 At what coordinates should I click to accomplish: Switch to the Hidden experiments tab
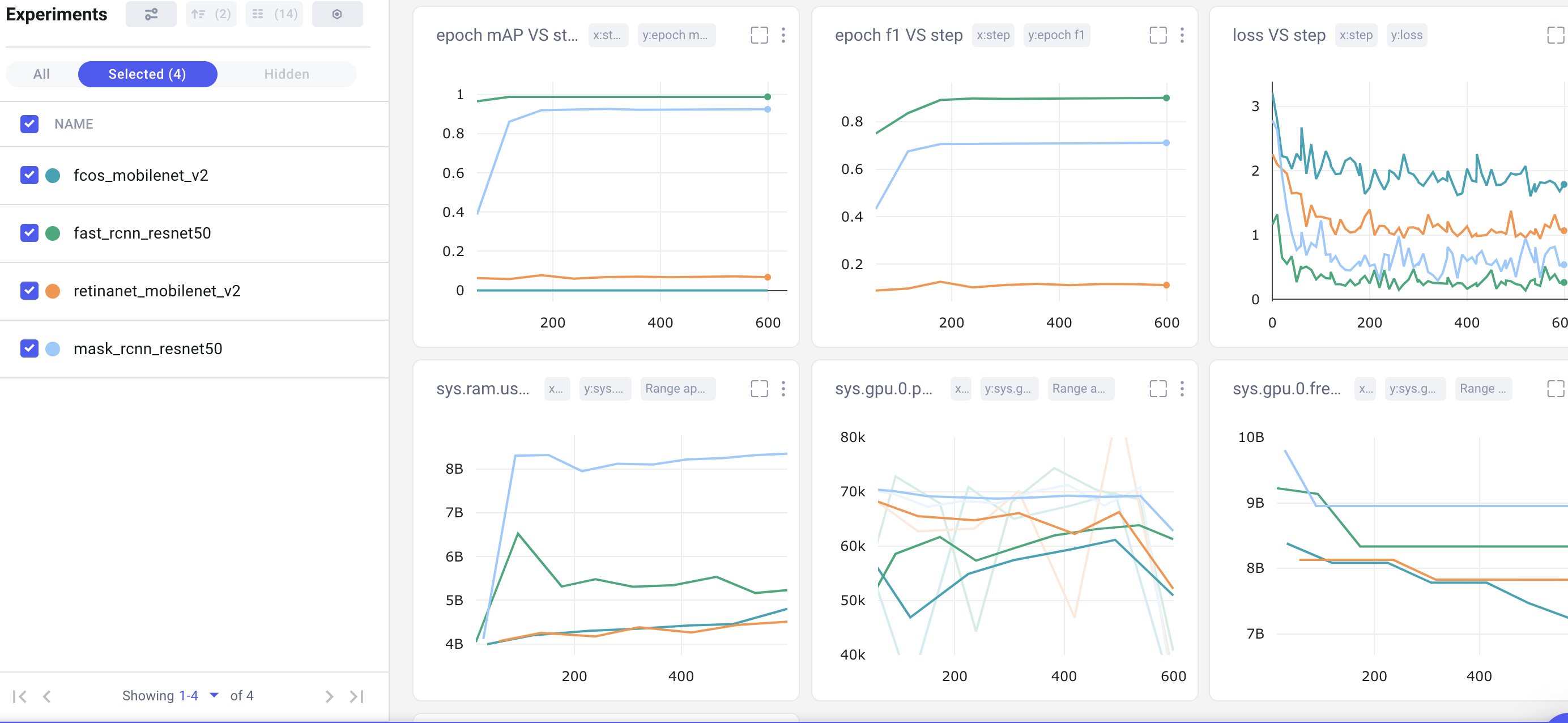coord(287,74)
